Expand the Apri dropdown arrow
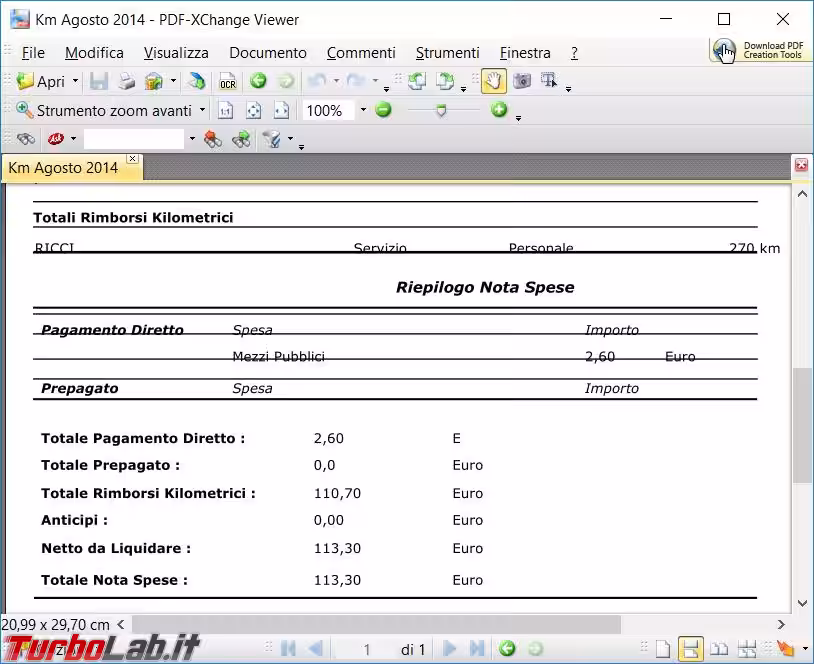Viewport: 814px width, 664px height. pos(75,82)
